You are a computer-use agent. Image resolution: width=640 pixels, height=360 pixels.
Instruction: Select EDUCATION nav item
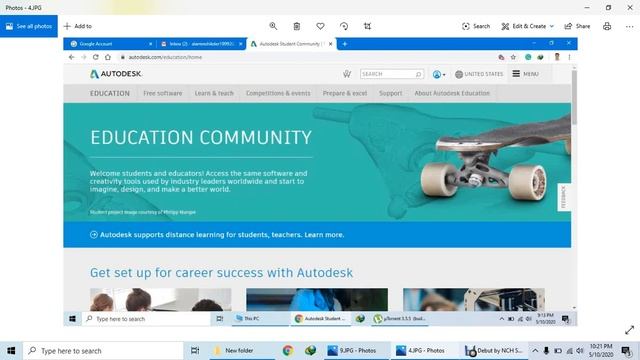110,93
